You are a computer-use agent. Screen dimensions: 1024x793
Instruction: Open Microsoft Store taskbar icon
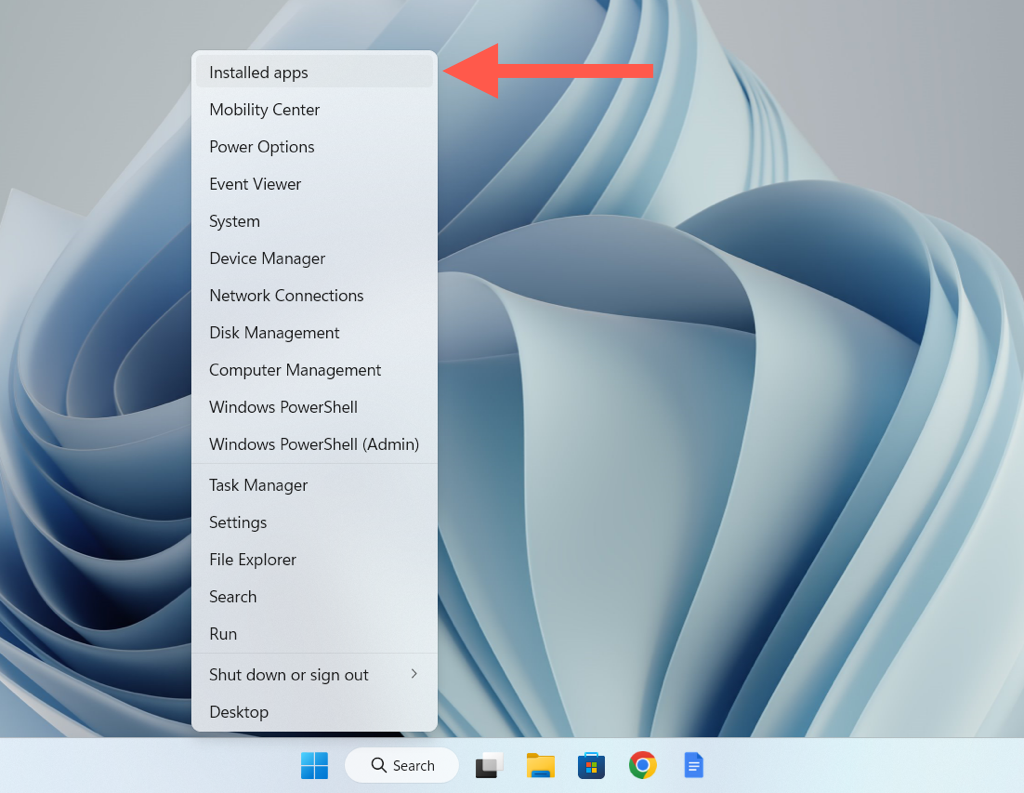[x=592, y=765]
